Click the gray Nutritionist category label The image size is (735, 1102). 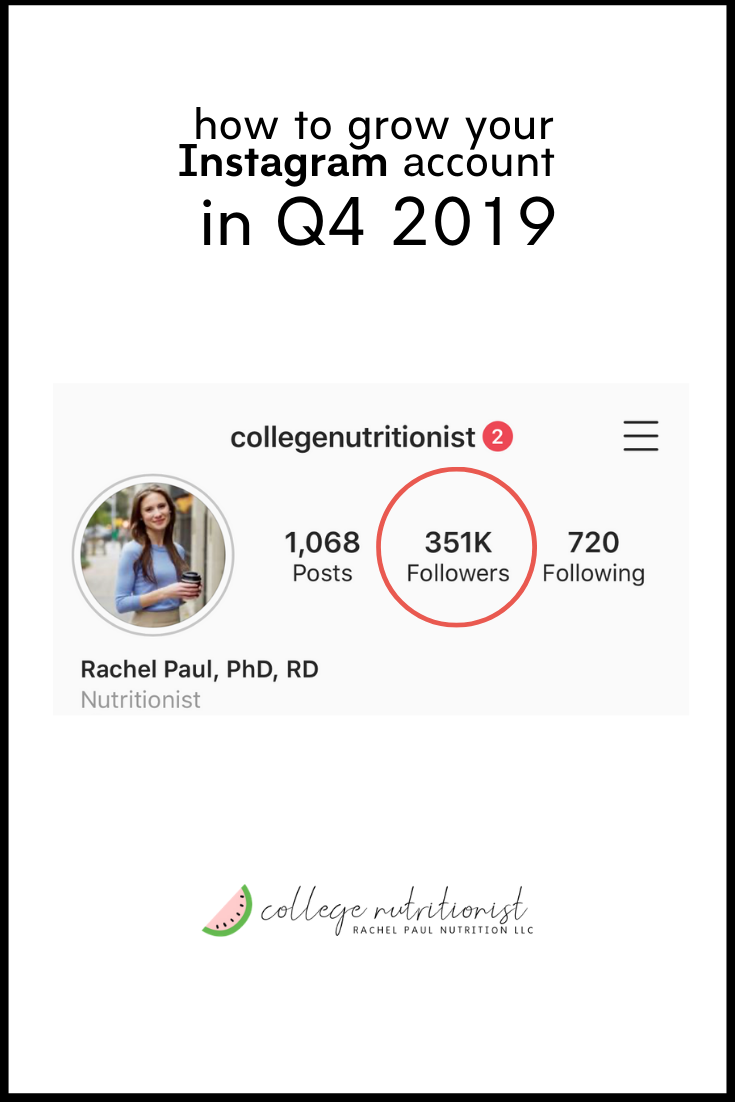[x=140, y=700]
